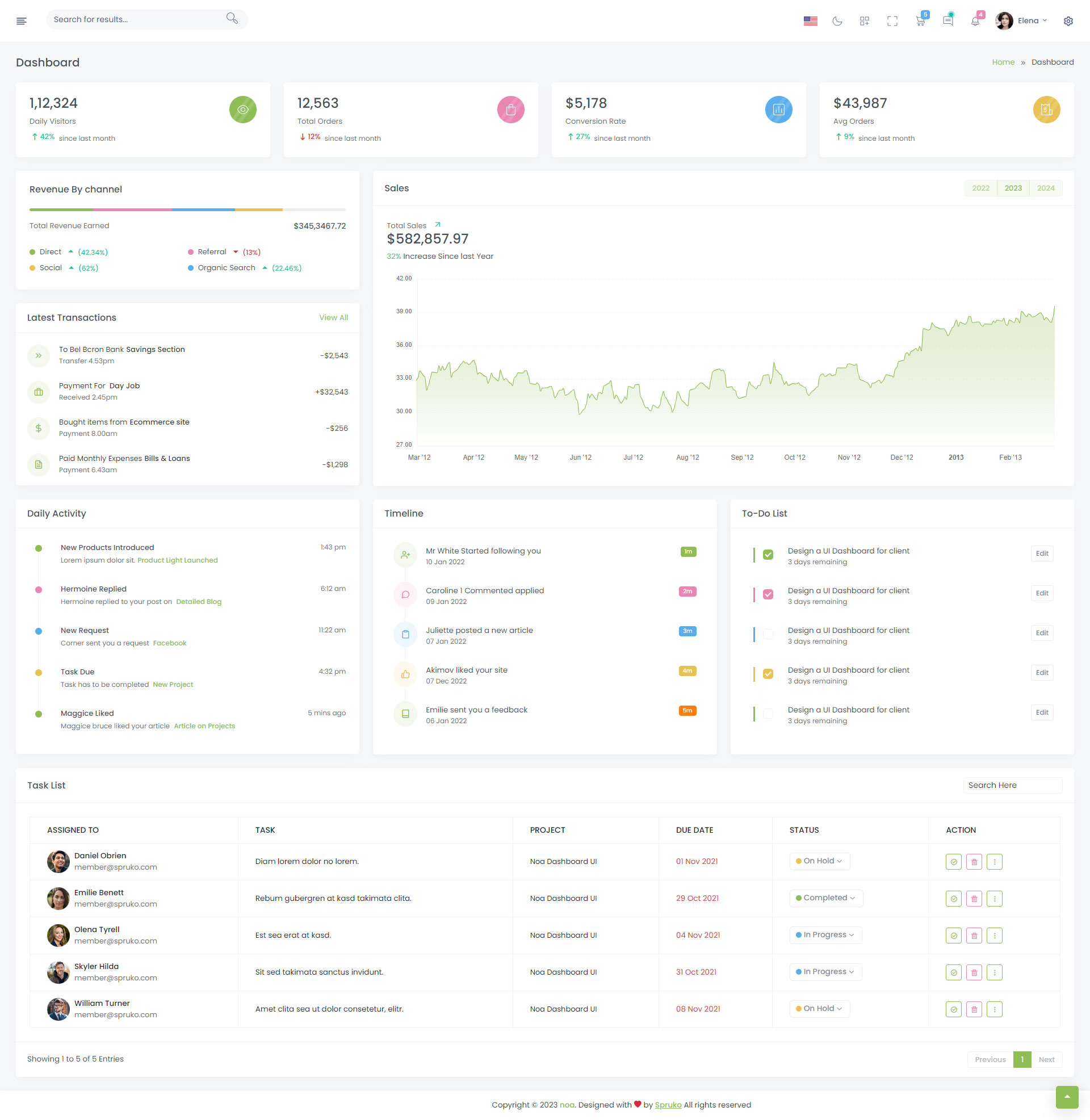The width and height of the screenshot is (1090, 1120).
Task: Check the third to-do item checkbox
Action: click(768, 634)
